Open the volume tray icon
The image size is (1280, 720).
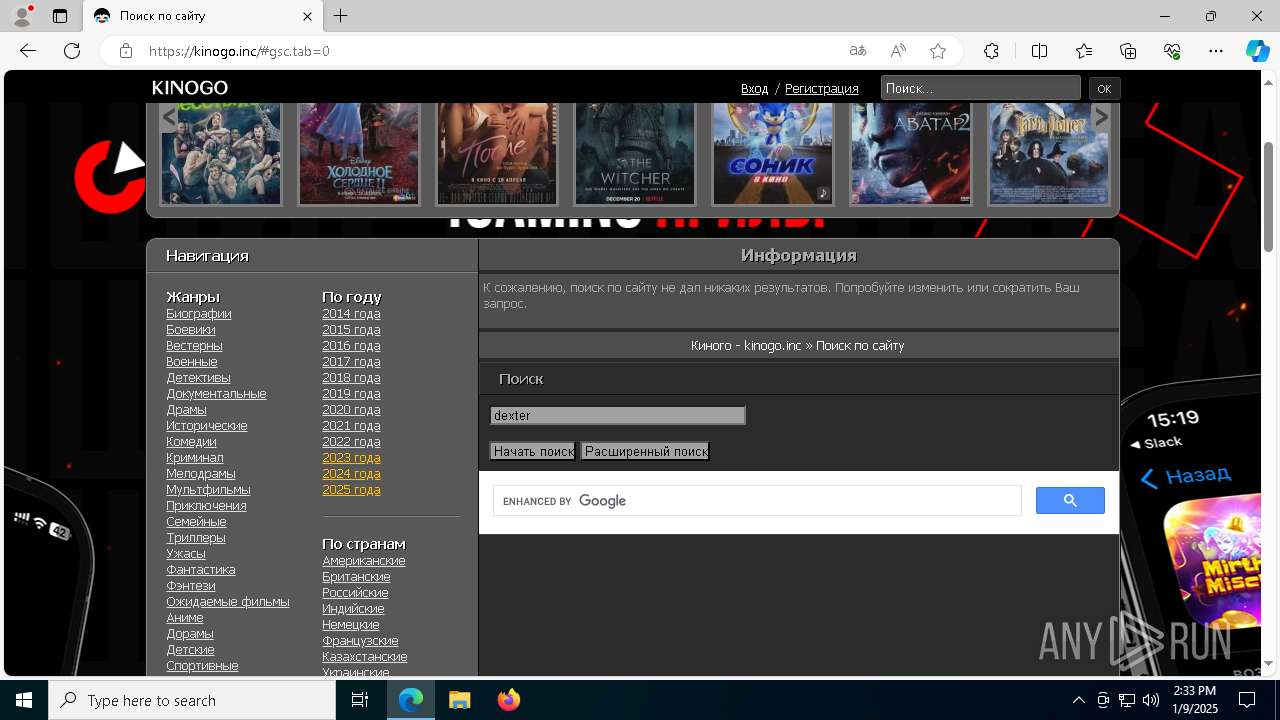(1151, 700)
